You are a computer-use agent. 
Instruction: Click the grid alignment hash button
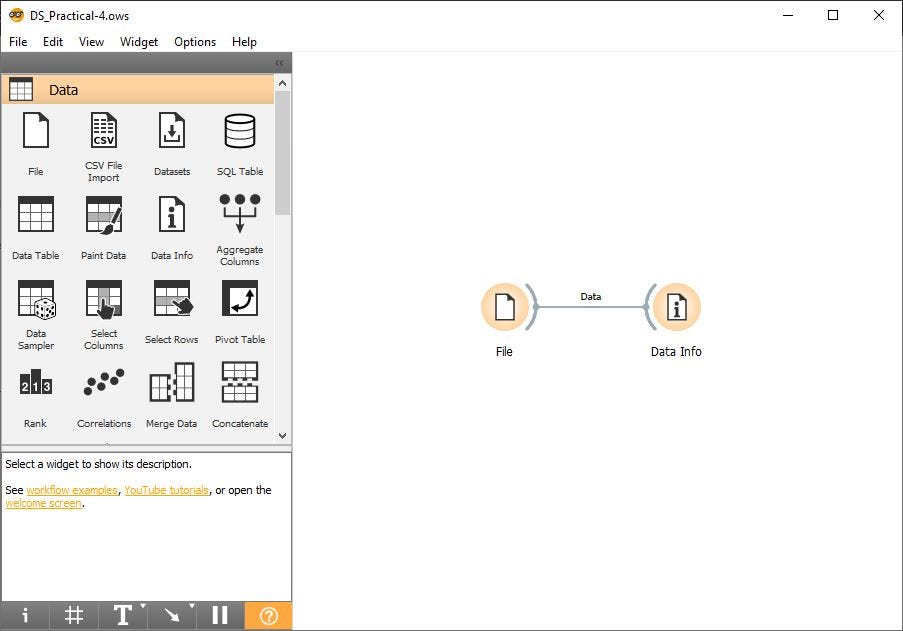[74, 615]
